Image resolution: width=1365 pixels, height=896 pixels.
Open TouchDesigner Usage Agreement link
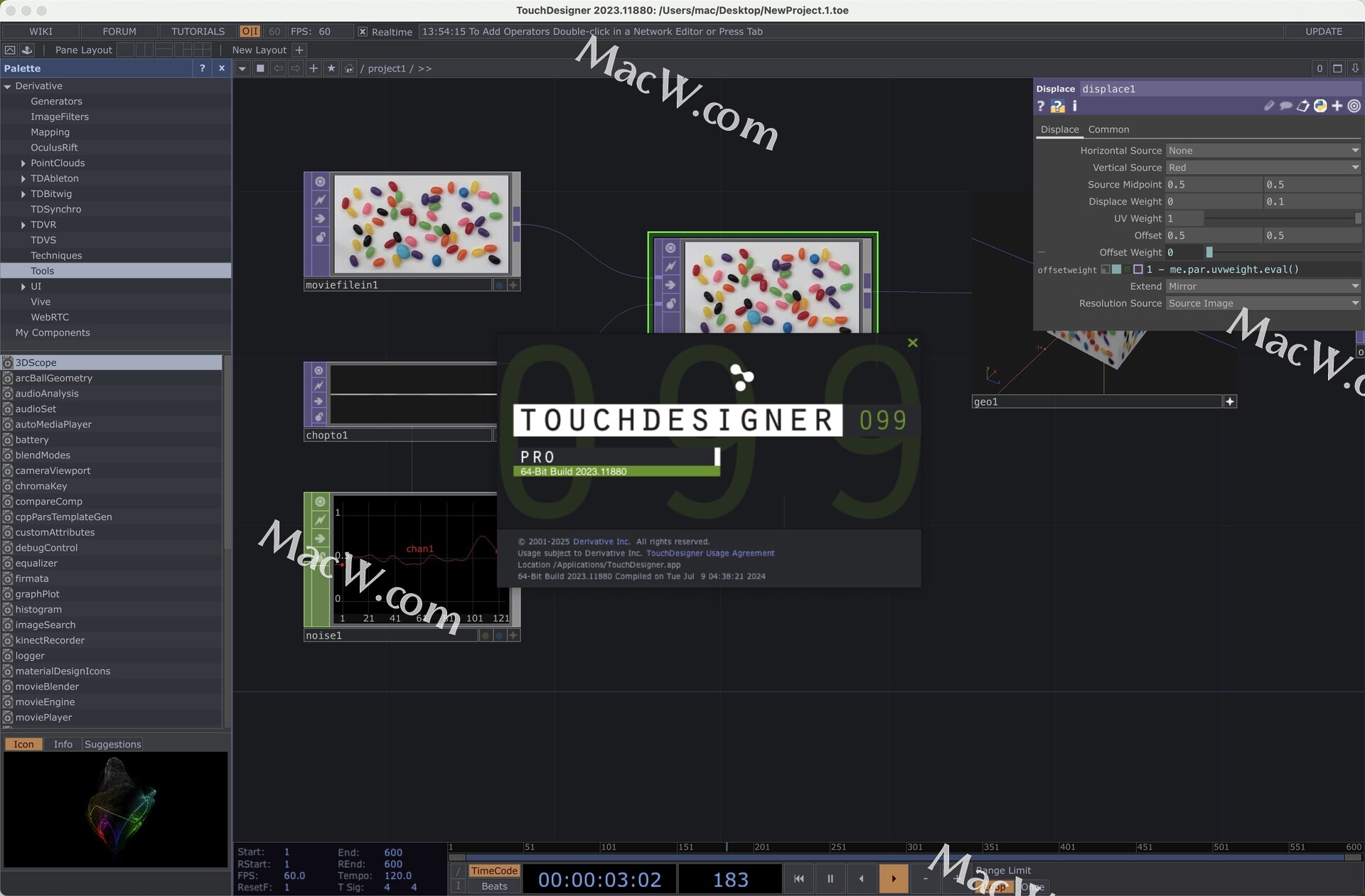pyautogui.click(x=710, y=553)
